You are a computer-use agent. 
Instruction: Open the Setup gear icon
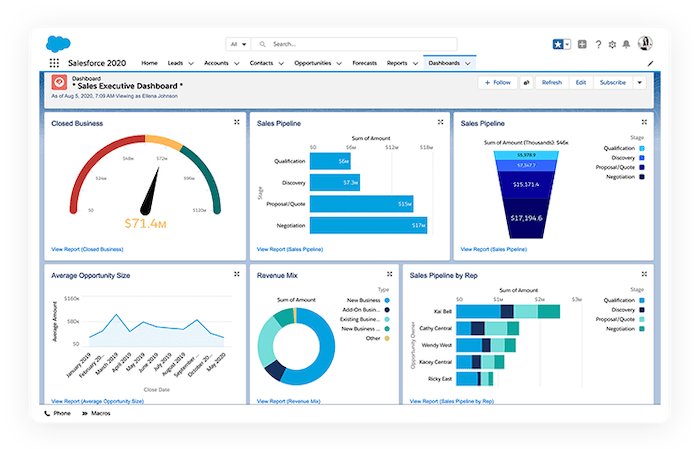[x=612, y=44]
